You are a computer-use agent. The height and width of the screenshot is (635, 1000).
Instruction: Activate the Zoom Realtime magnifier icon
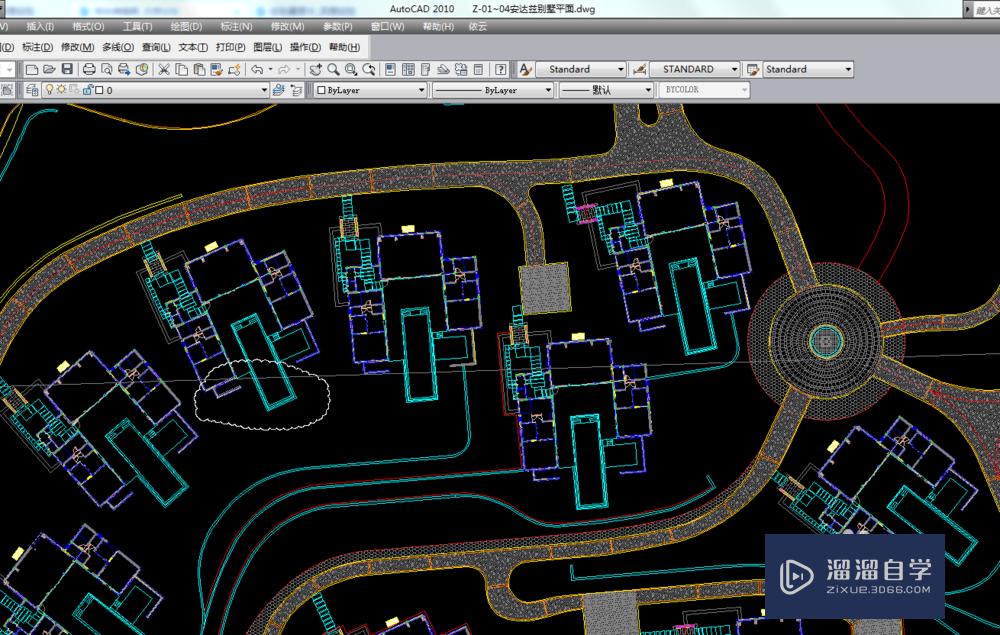tap(333, 69)
